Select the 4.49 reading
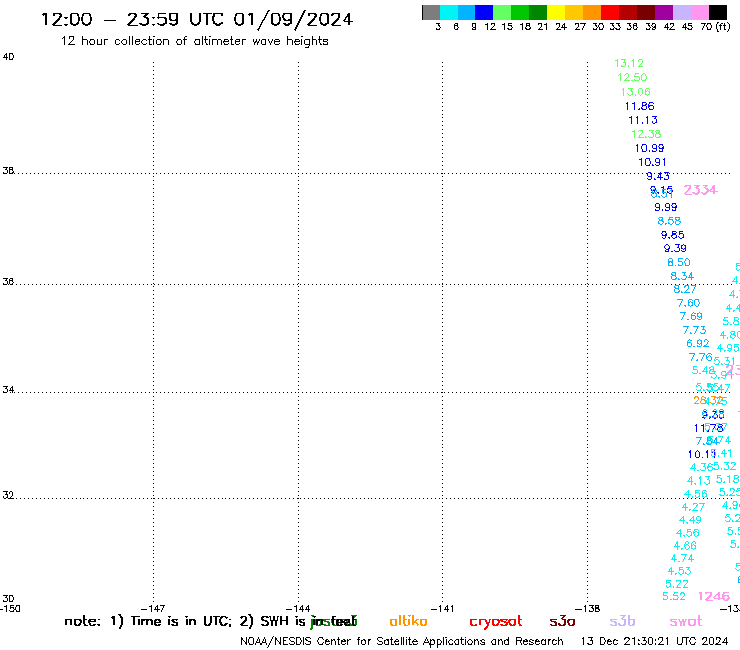This screenshot has height=650, width=740. coord(690,520)
